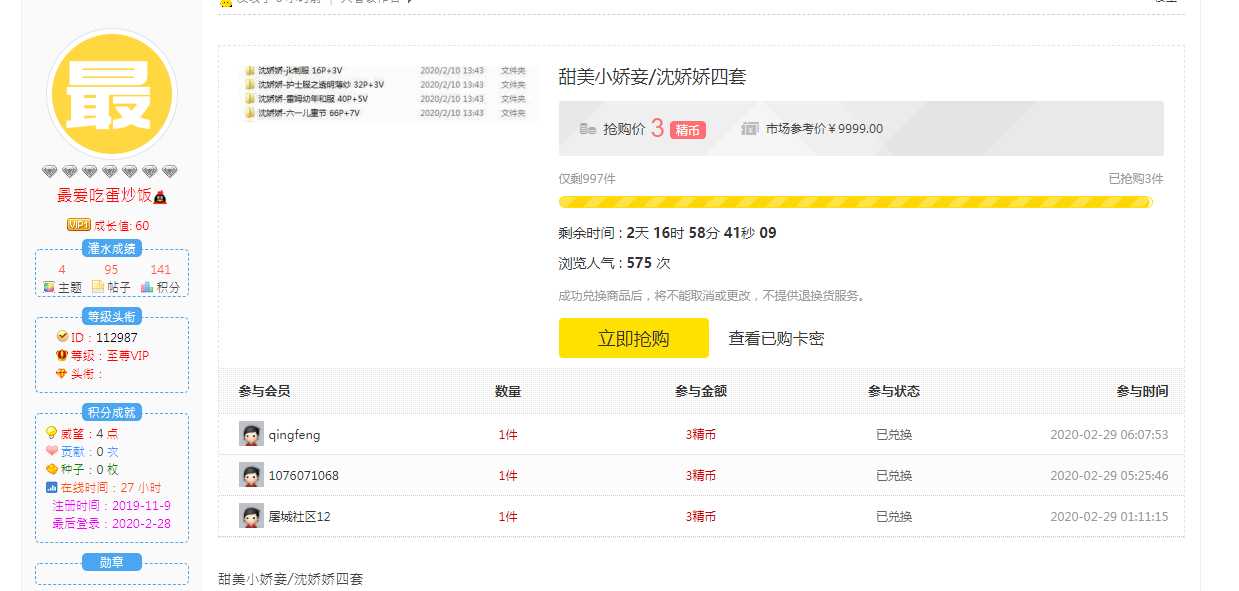Click the thread count 4

pos(62,270)
